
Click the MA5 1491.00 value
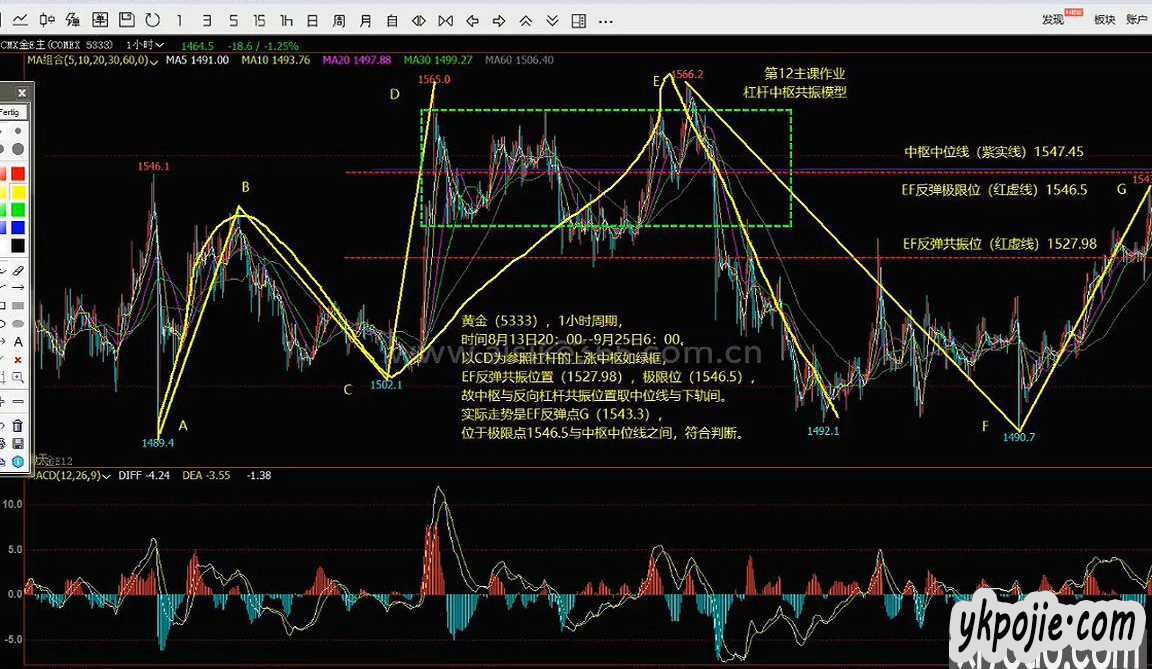click(197, 60)
